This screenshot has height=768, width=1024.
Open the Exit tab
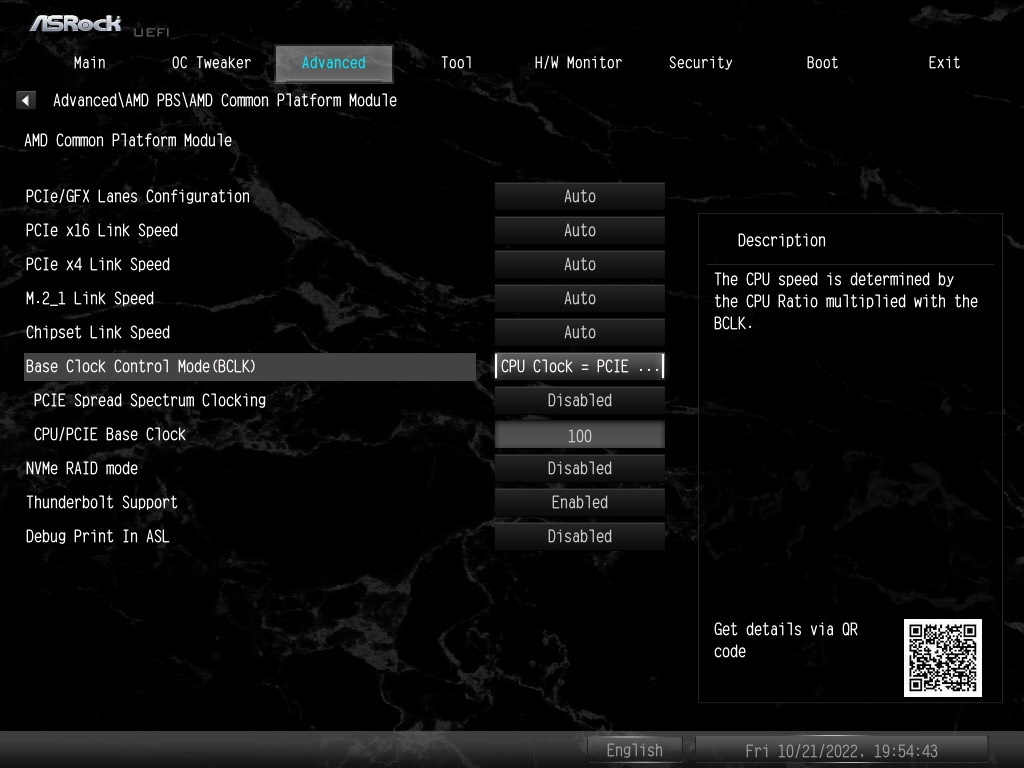click(944, 63)
